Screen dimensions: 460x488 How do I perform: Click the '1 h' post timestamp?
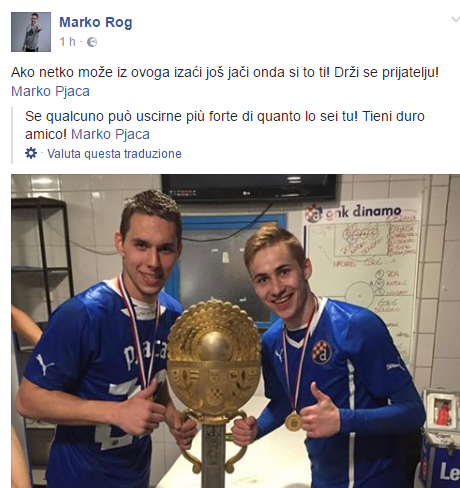[67, 42]
